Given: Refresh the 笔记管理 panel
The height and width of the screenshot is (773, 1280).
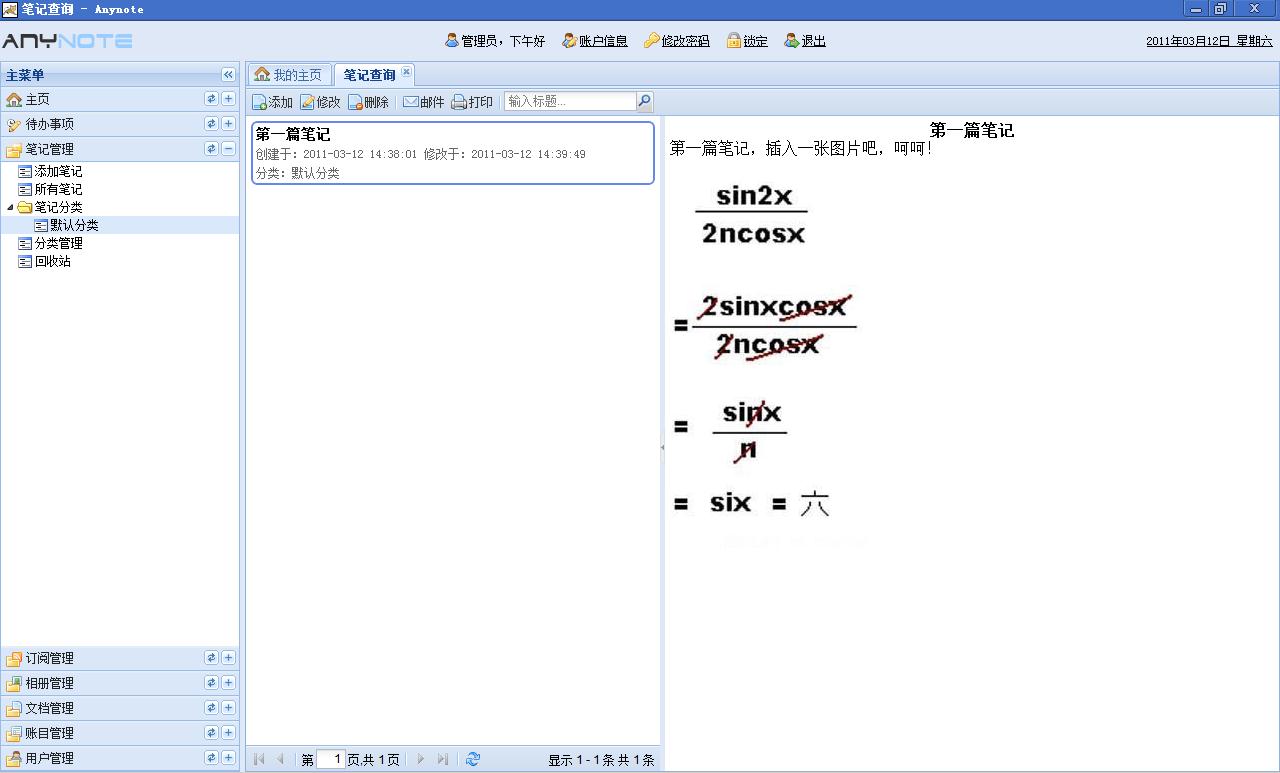Looking at the screenshot, I should pyautogui.click(x=211, y=149).
